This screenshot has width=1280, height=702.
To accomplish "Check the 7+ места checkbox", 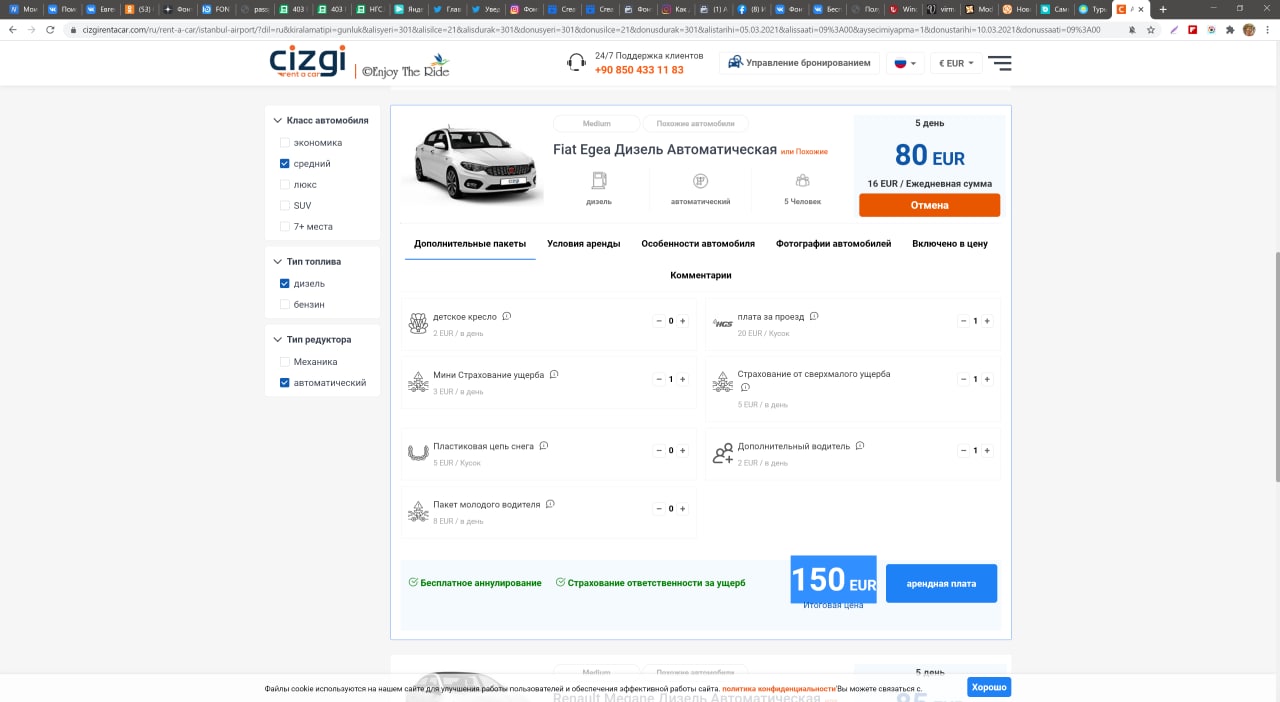I will coord(285,227).
